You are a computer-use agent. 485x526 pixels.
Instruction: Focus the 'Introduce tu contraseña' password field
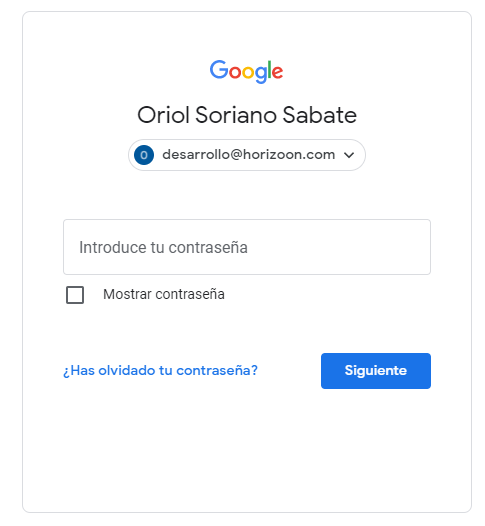pyautogui.click(x=247, y=247)
